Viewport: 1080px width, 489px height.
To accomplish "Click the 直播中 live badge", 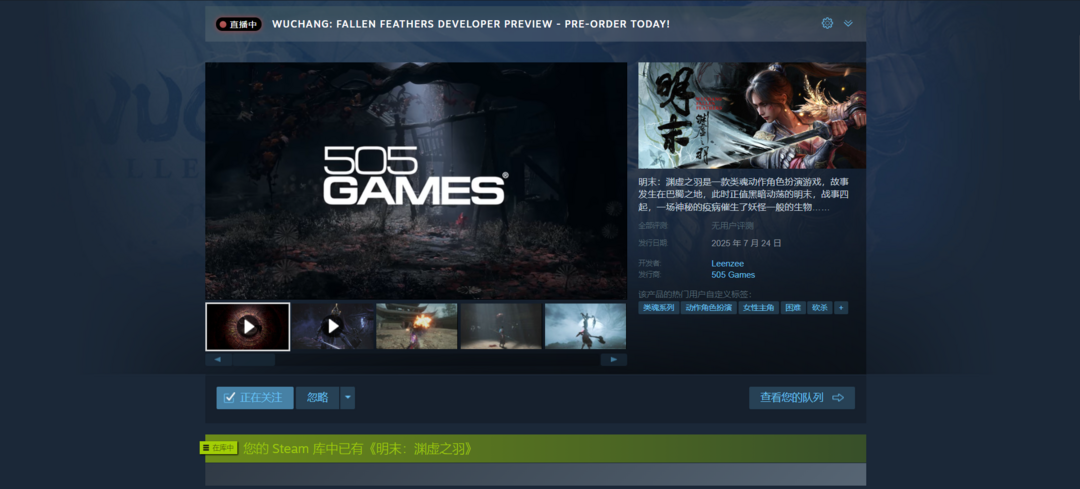I will pyautogui.click(x=238, y=24).
